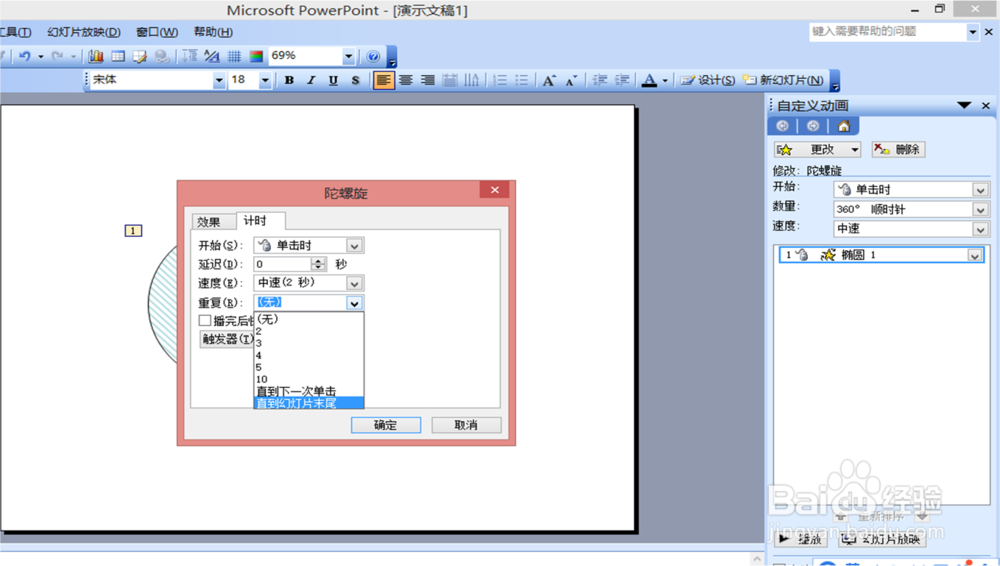Click the 延迟 delay value field
This screenshot has height=566, width=1000.
283,264
